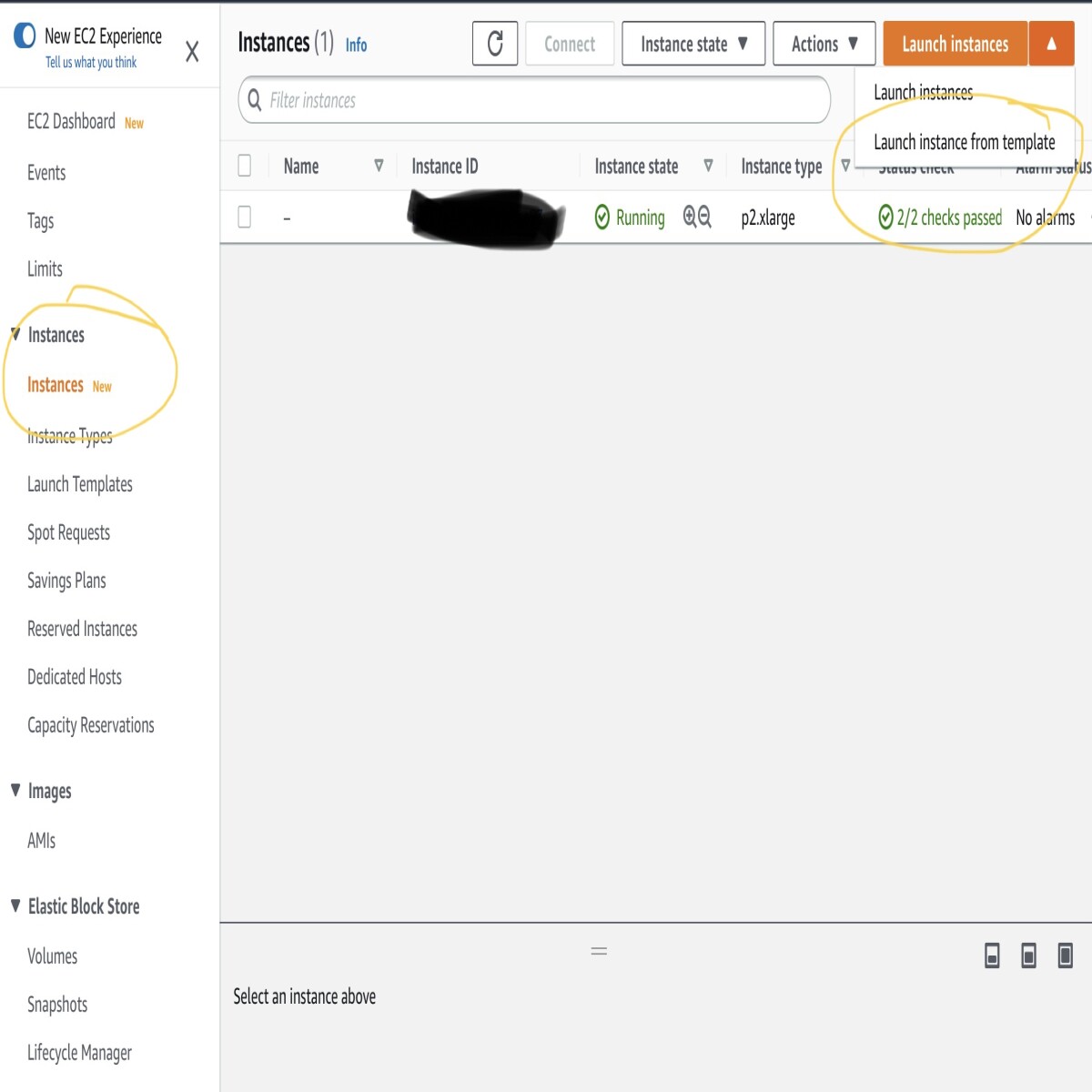Open Instance Types in sidebar
Viewport: 1092px width, 1092px height.
[x=70, y=437]
